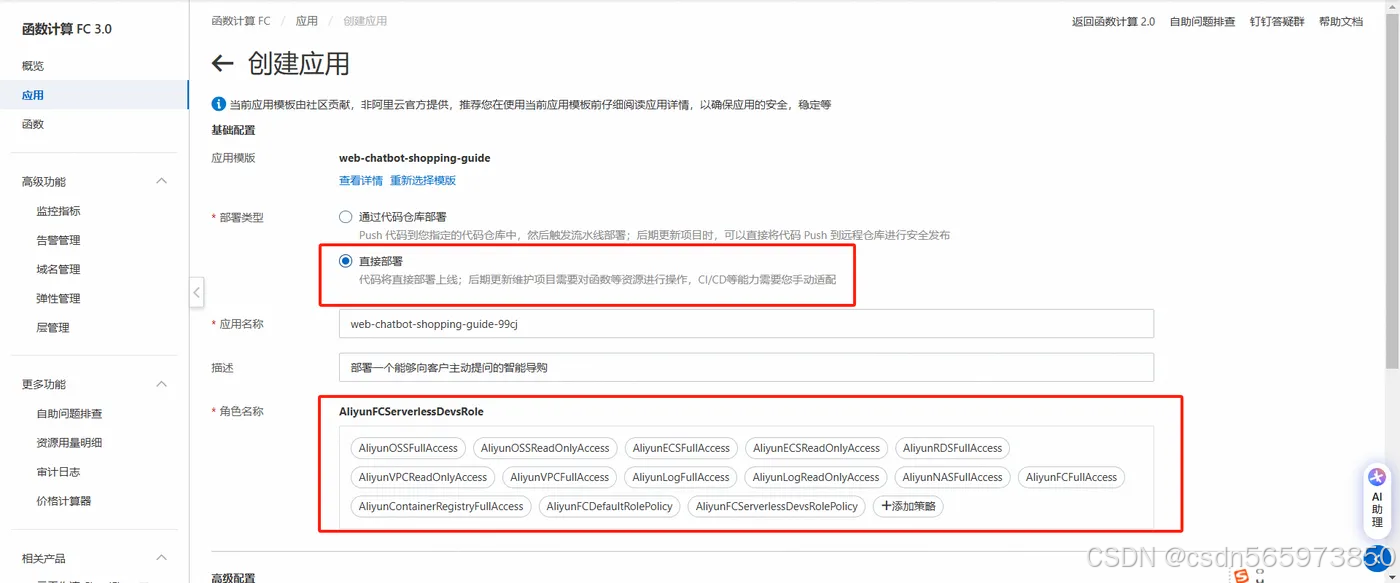Select 通过代码仓库部署 radio button
1400x583 pixels.
coord(346,216)
